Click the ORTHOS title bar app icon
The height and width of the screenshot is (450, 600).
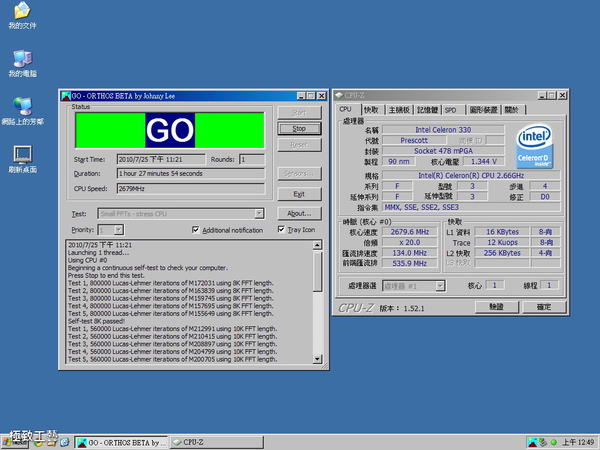click(x=66, y=96)
